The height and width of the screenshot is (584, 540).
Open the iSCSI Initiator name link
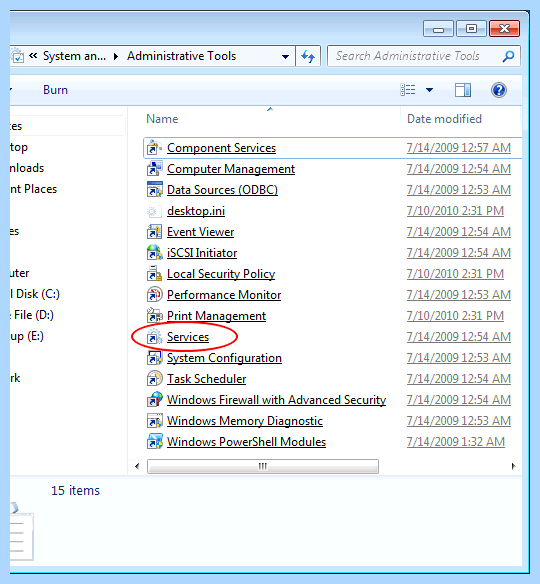[202, 253]
